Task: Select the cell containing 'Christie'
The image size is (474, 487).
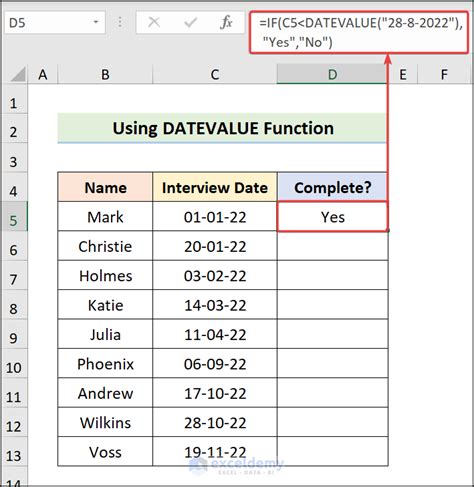Action: (105, 246)
